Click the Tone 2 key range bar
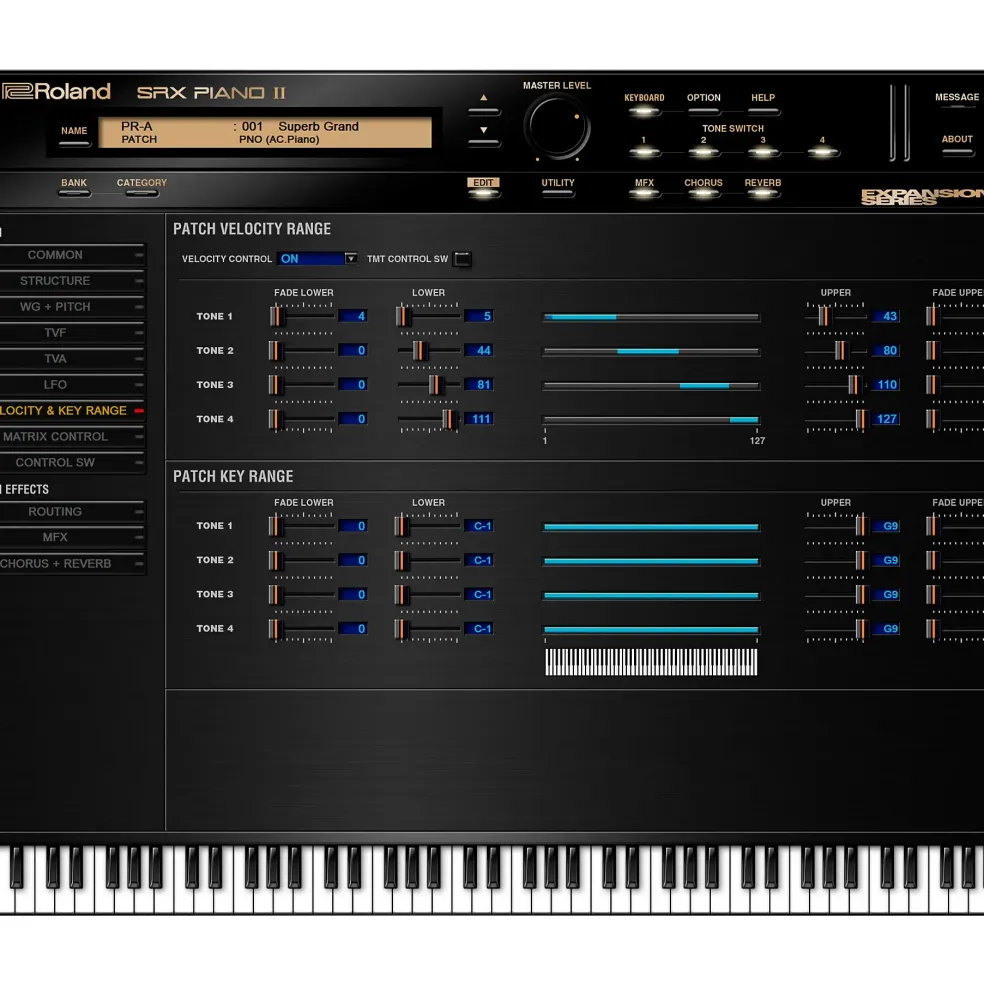This screenshot has height=985, width=984. (651, 561)
